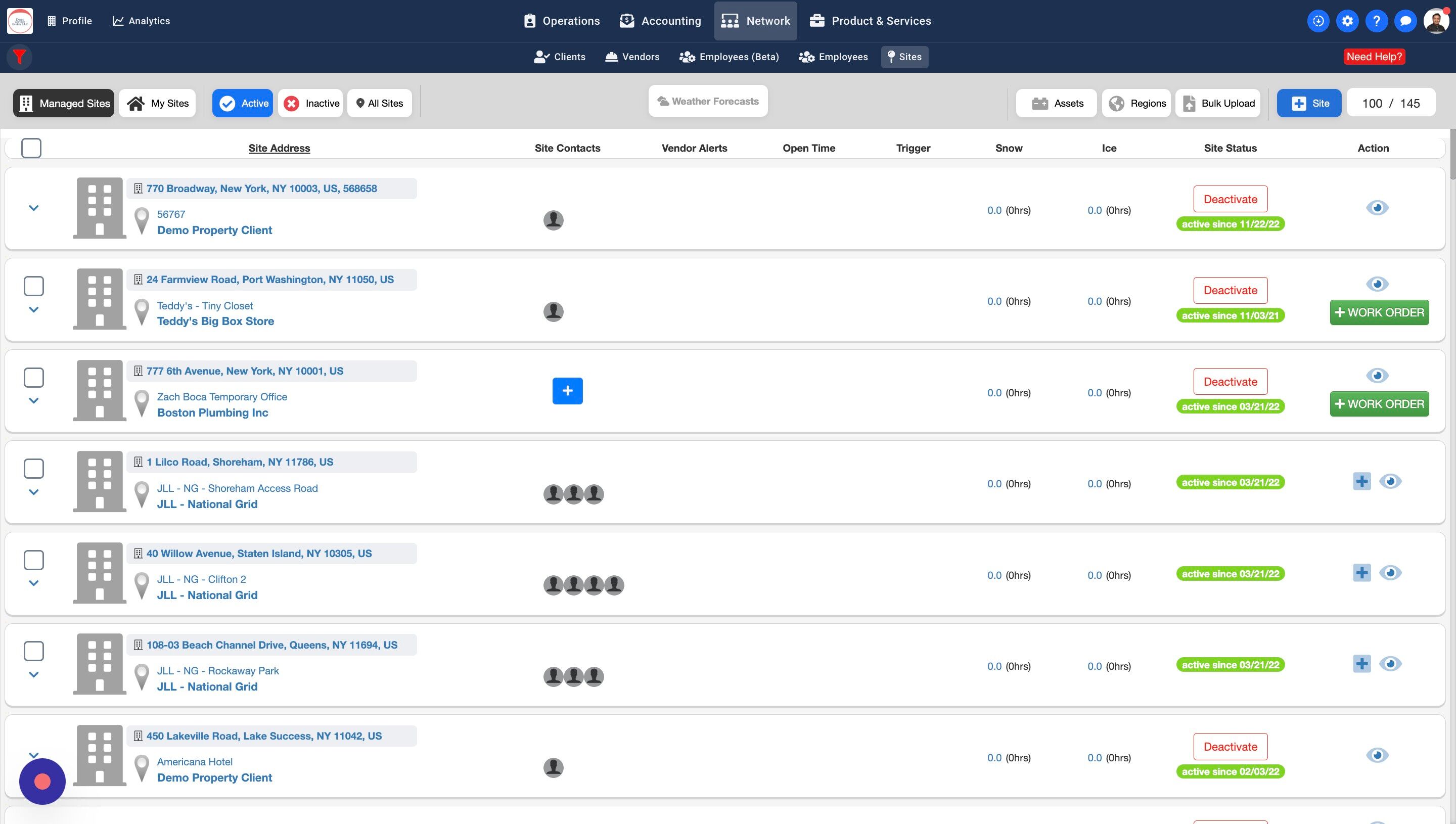Click the red filter funnel icon
This screenshot has width=1456, height=824.
19,57
